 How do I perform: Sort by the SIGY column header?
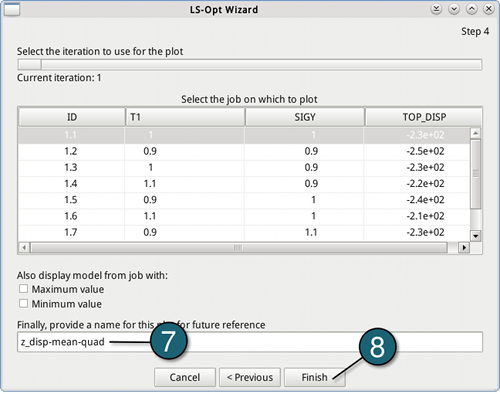305,117
